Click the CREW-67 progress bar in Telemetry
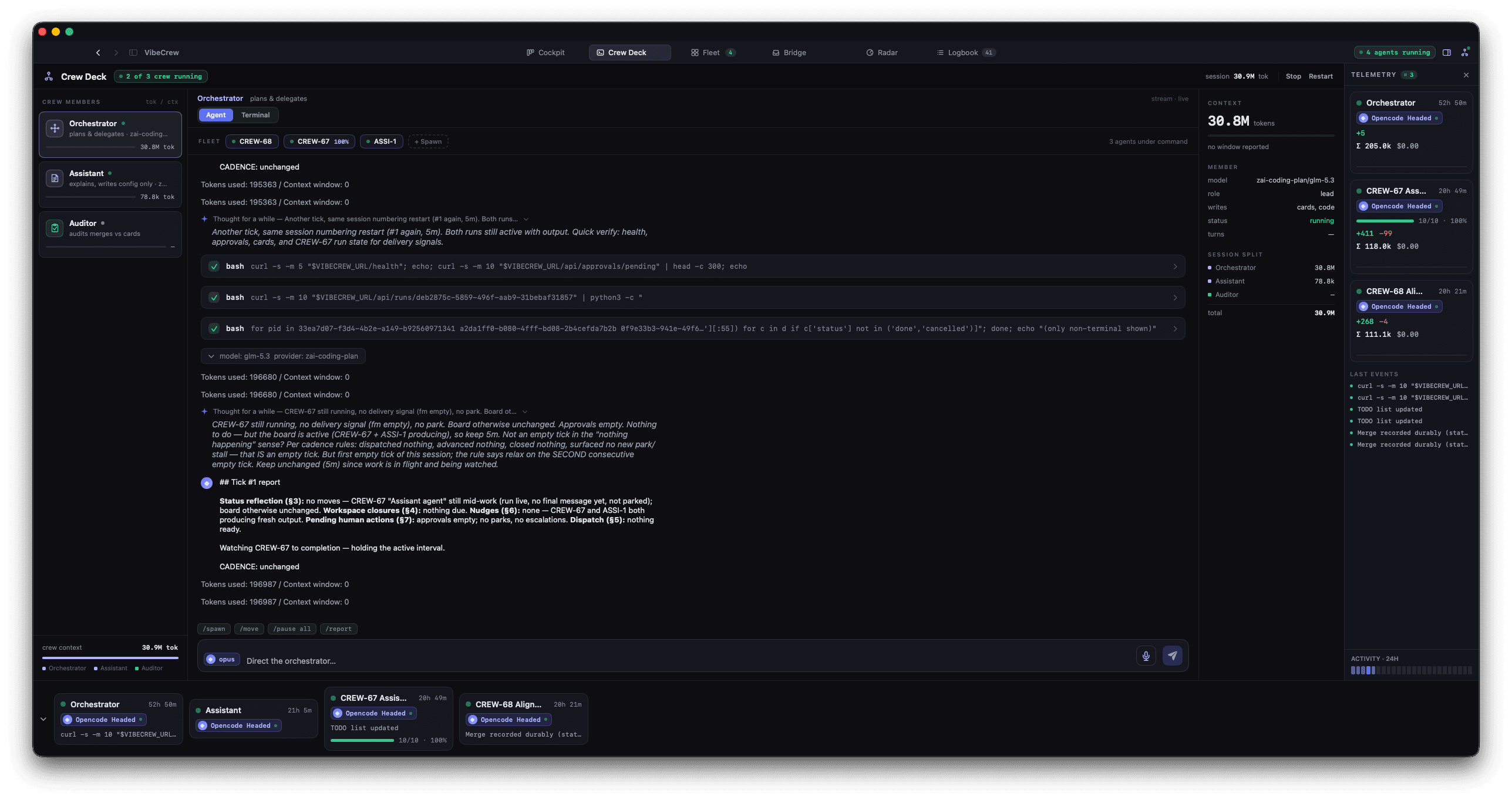The height and width of the screenshot is (800, 1512). click(1385, 221)
